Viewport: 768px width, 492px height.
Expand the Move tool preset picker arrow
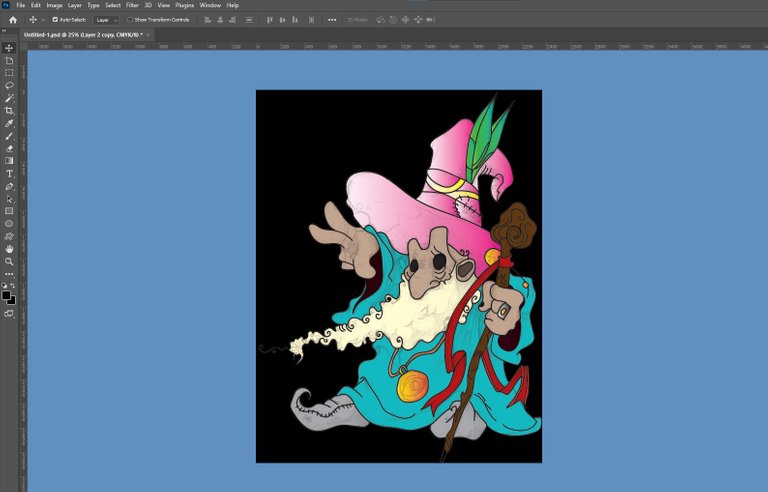click(43, 20)
